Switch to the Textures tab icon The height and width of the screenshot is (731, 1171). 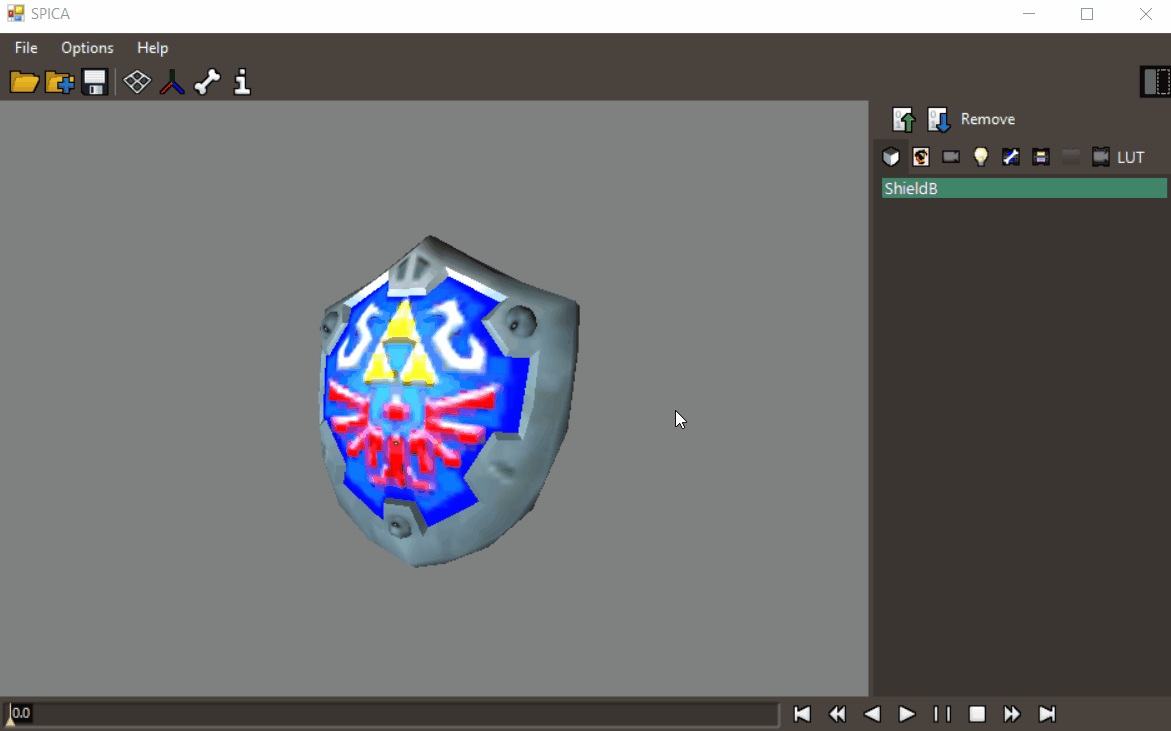click(x=921, y=157)
